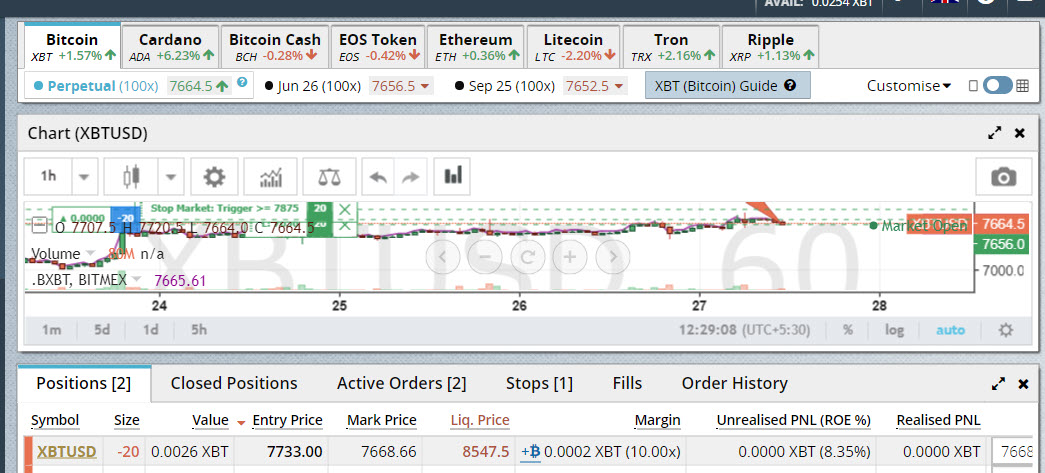Click the Bitcoin margin adjust icon

coord(530,452)
